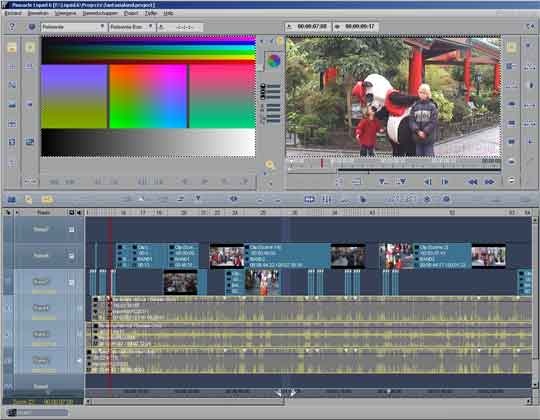
Task: Open the first reference dropdown in top toolbar
Action: click(73, 27)
